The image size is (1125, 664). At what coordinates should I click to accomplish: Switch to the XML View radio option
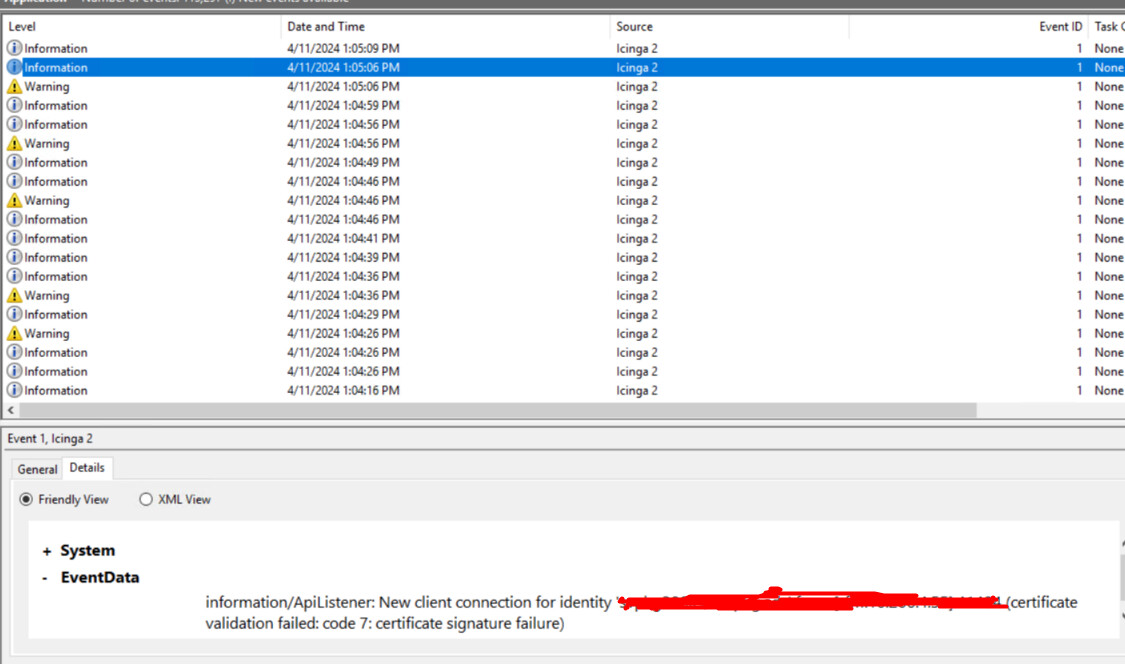146,499
